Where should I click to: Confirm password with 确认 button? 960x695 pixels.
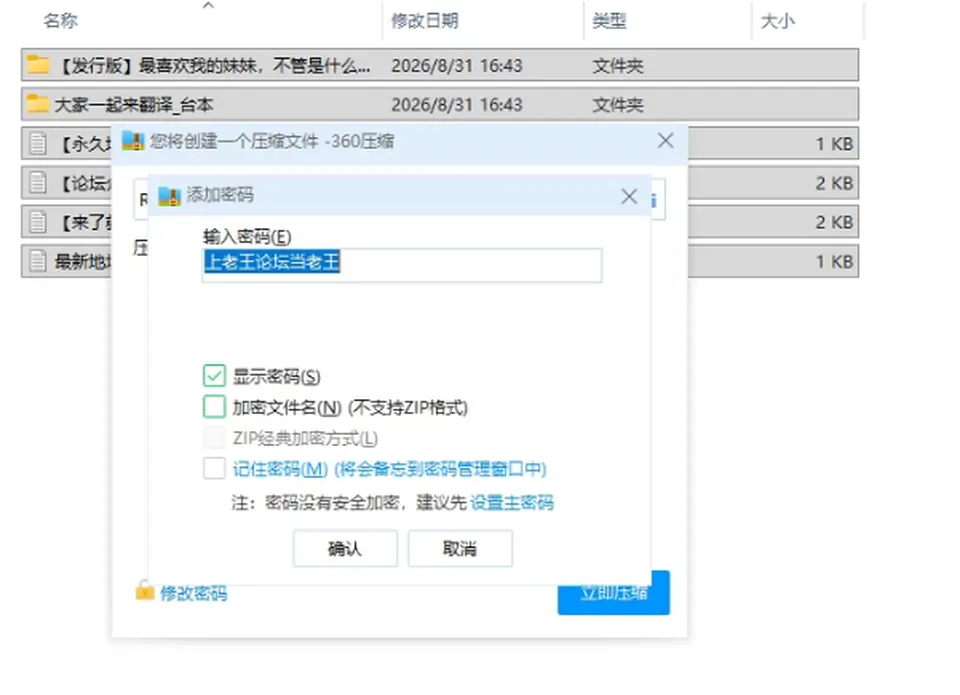coord(345,549)
